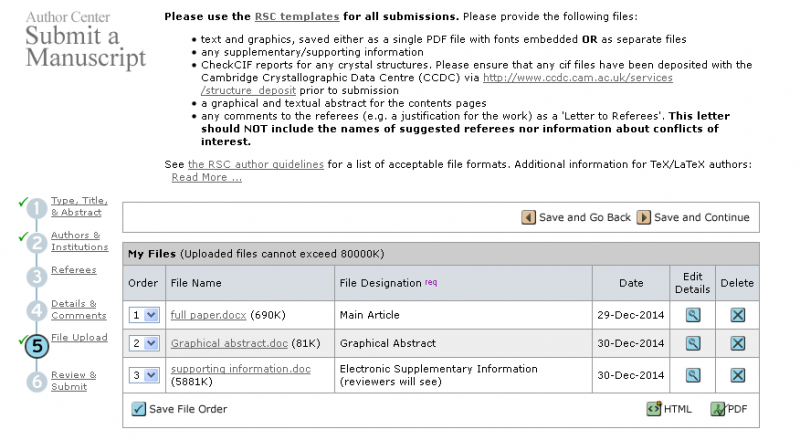View PDF proof of submission
This screenshot has width=800, height=440.
(x=729, y=408)
